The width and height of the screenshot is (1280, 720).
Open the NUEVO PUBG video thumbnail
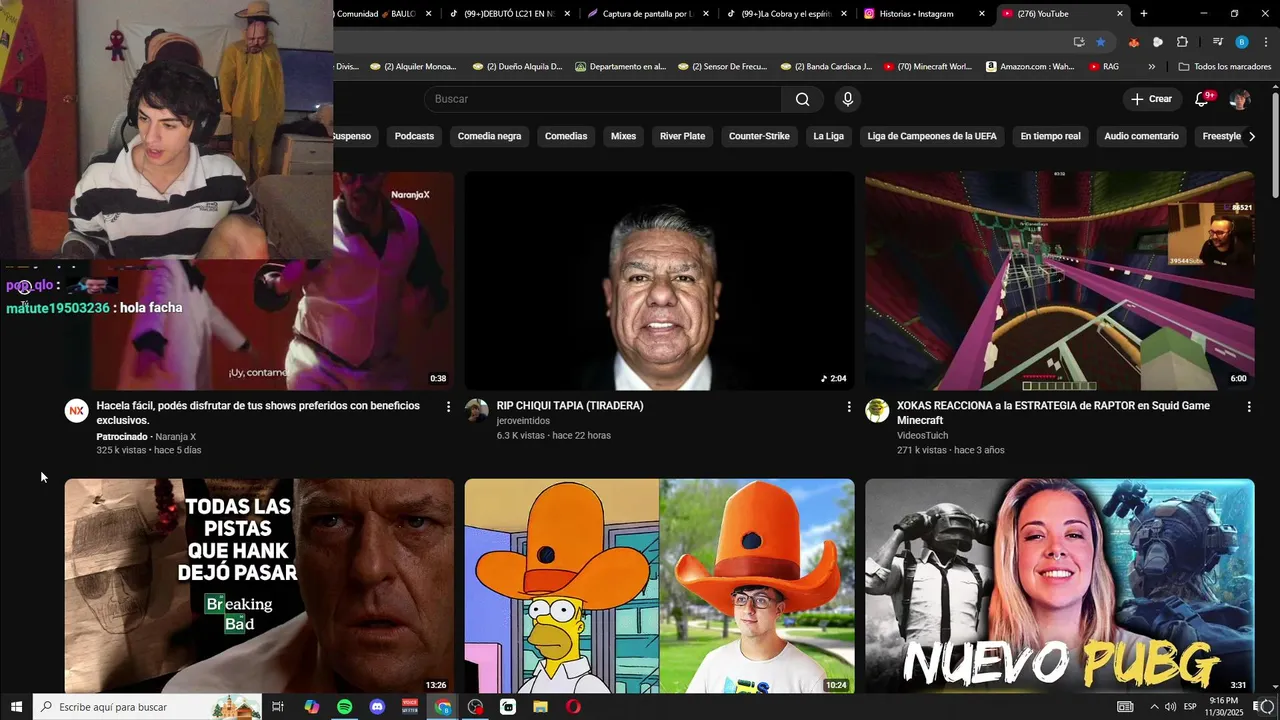click(x=1059, y=586)
